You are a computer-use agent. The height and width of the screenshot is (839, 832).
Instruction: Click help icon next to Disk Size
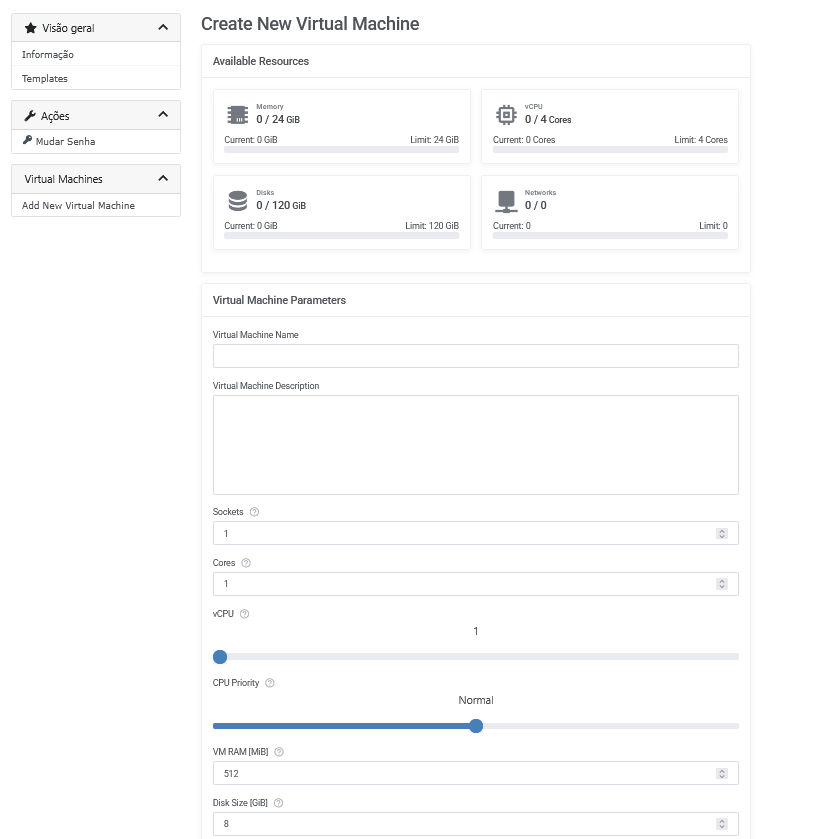278,803
